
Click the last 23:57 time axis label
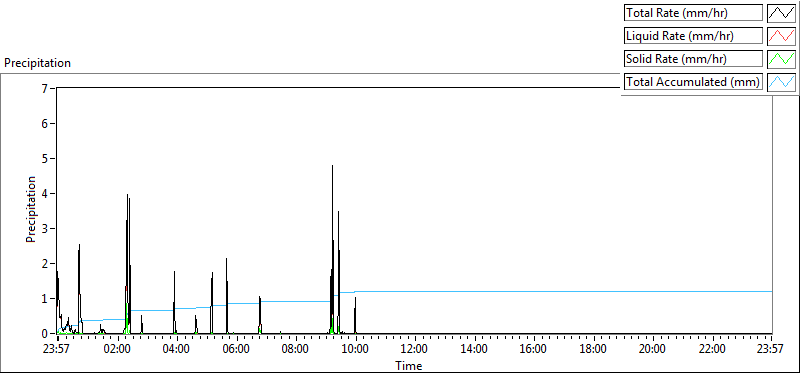771,349
